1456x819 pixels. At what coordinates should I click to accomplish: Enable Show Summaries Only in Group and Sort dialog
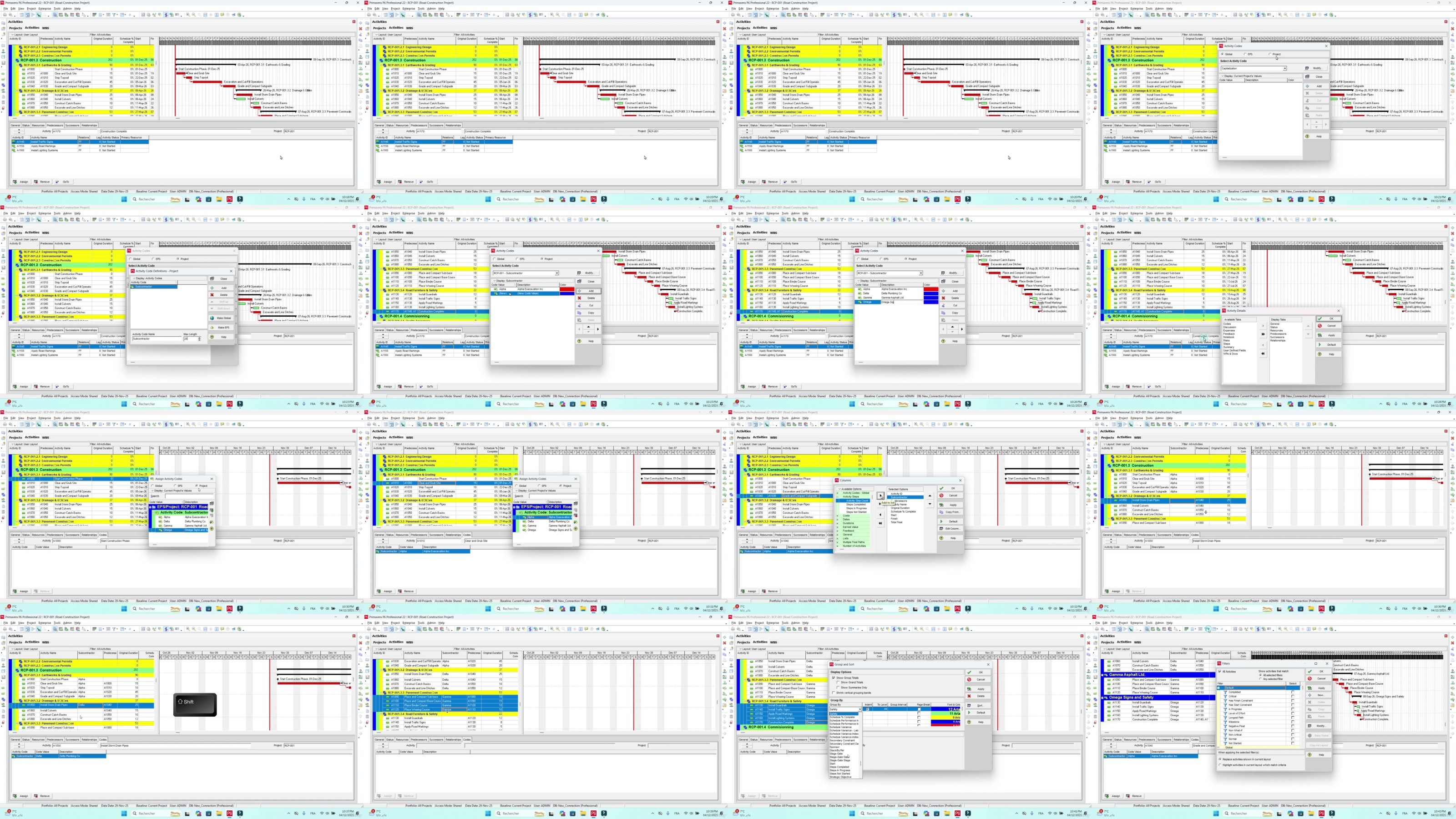pos(838,688)
